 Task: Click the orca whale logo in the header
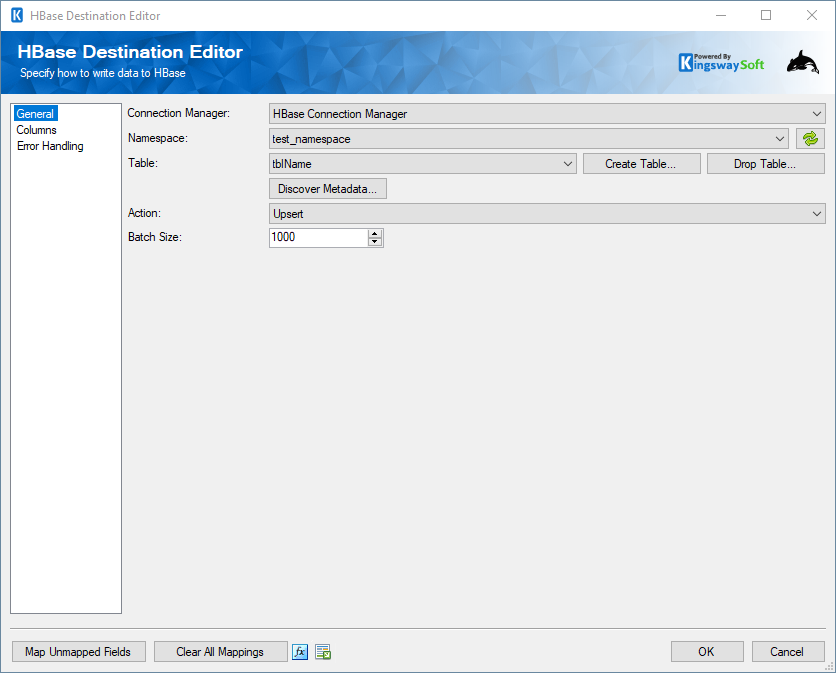click(803, 62)
